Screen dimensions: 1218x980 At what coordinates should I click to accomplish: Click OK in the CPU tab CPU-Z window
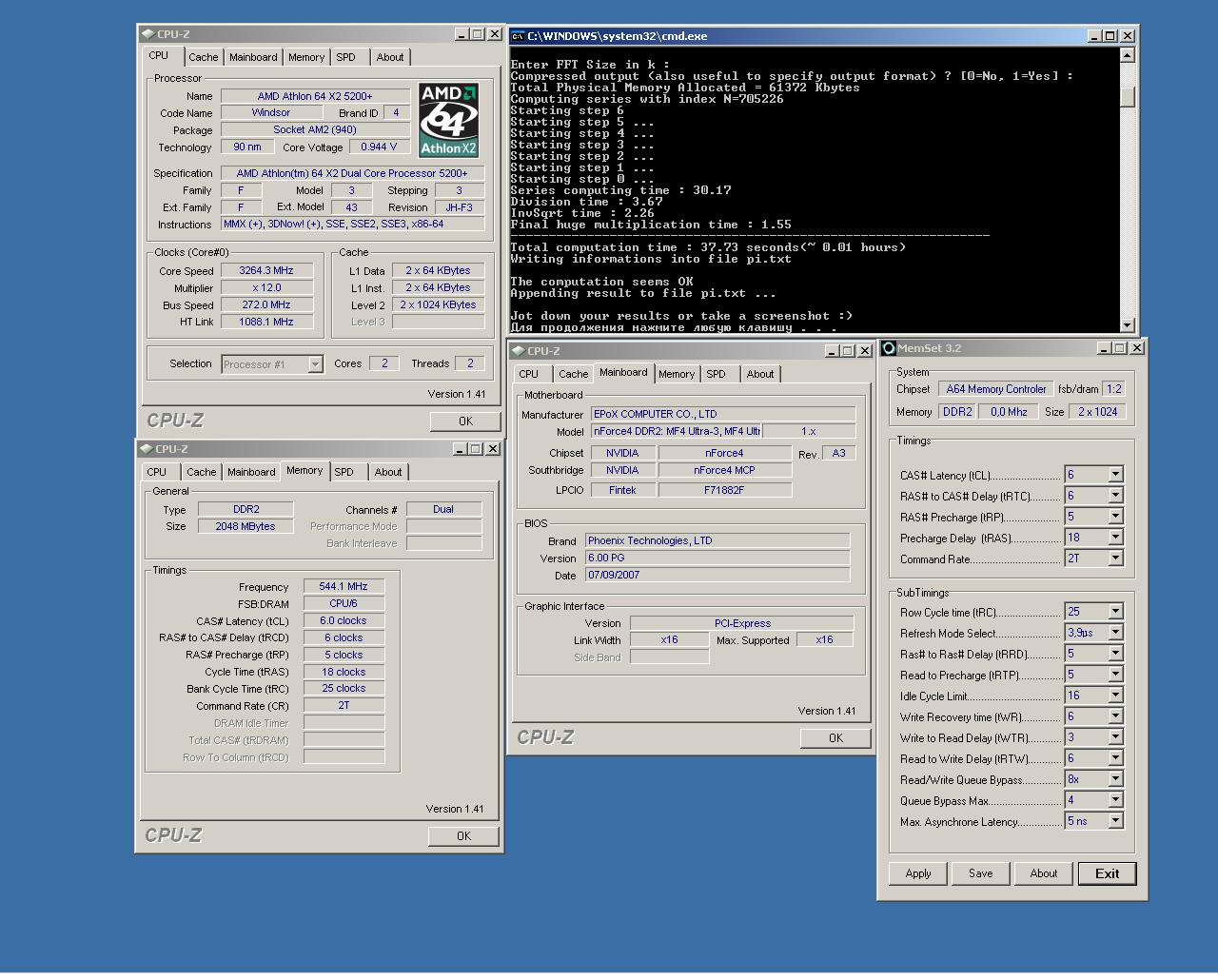pyautogui.click(x=465, y=421)
